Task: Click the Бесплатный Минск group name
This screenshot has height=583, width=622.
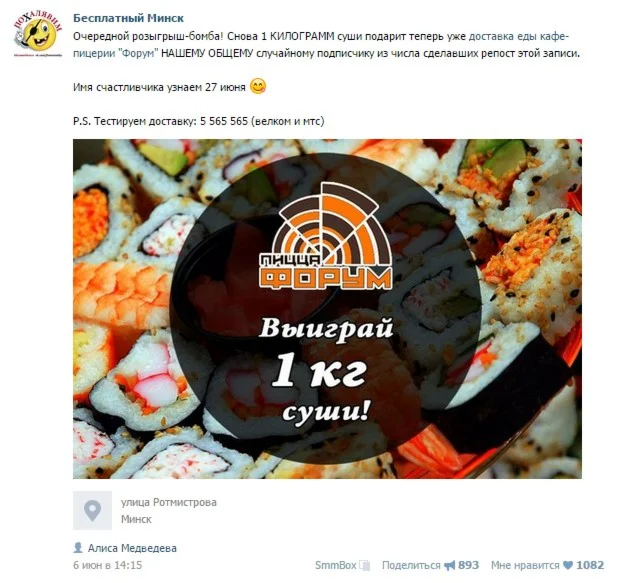Action: pyautogui.click(x=128, y=18)
